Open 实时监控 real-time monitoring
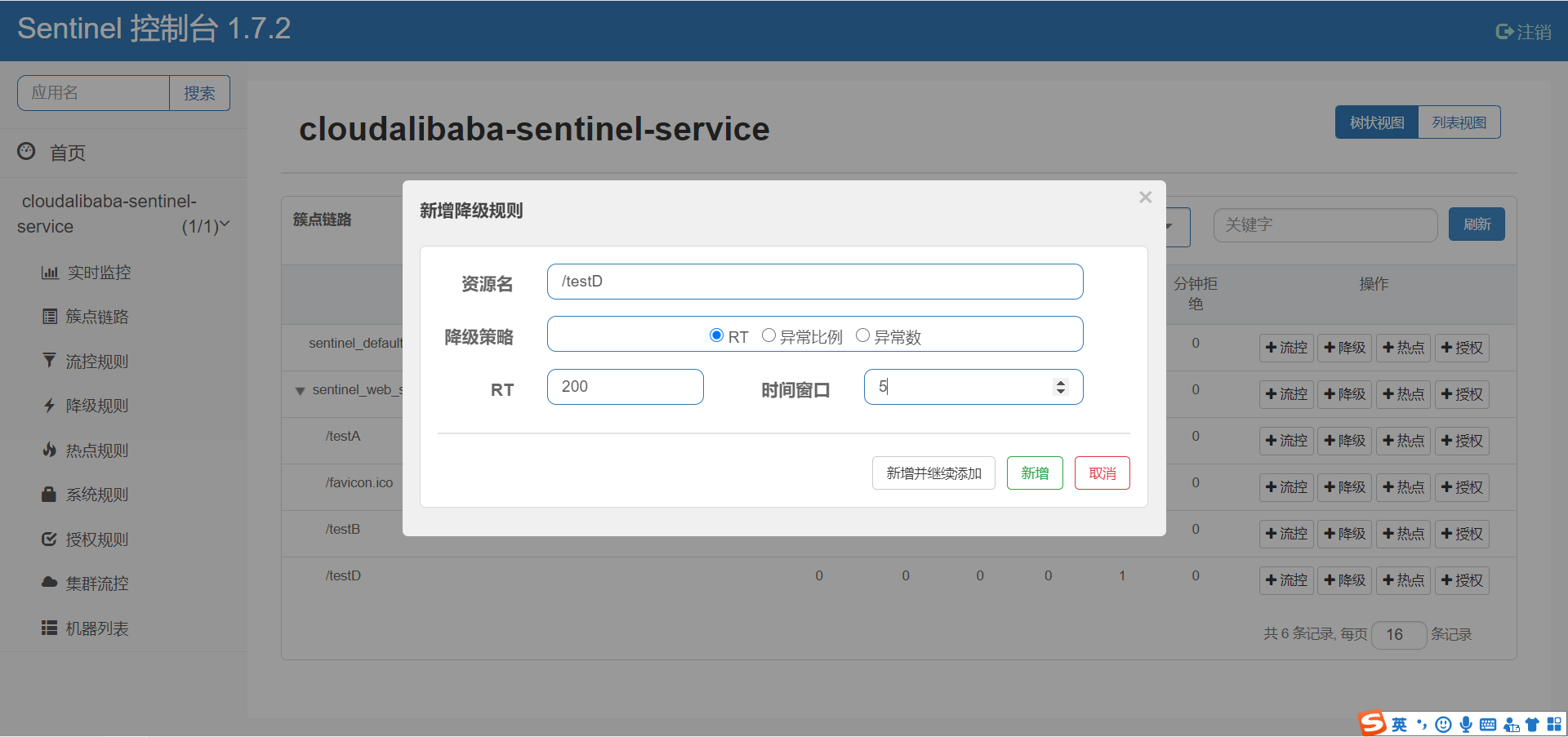Viewport: 1568px width, 737px height. pos(86,273)
